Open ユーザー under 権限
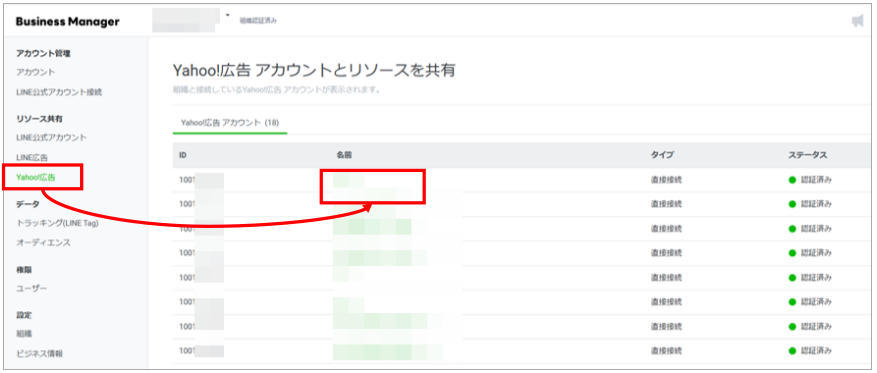Image resolution: width=877 pixels, height=373 pixels. [x=32, y=289]
